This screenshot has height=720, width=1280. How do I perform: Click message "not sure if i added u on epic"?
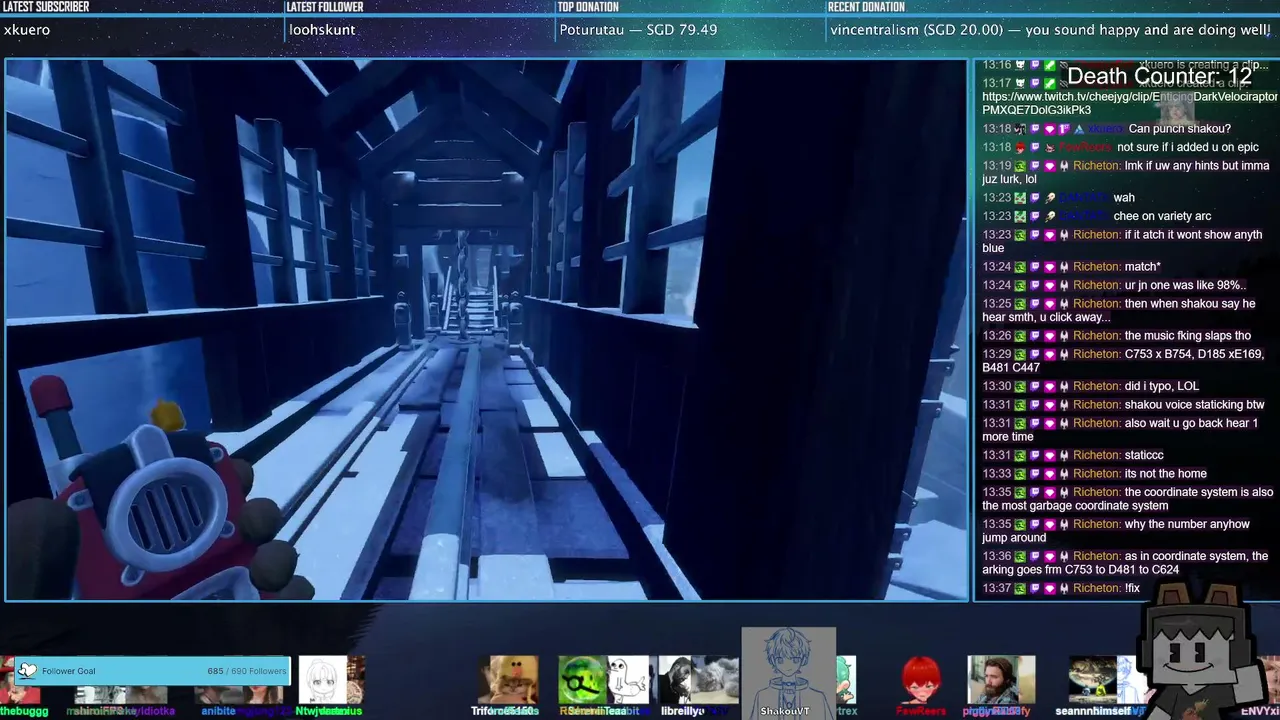[x=1188, y=148]
